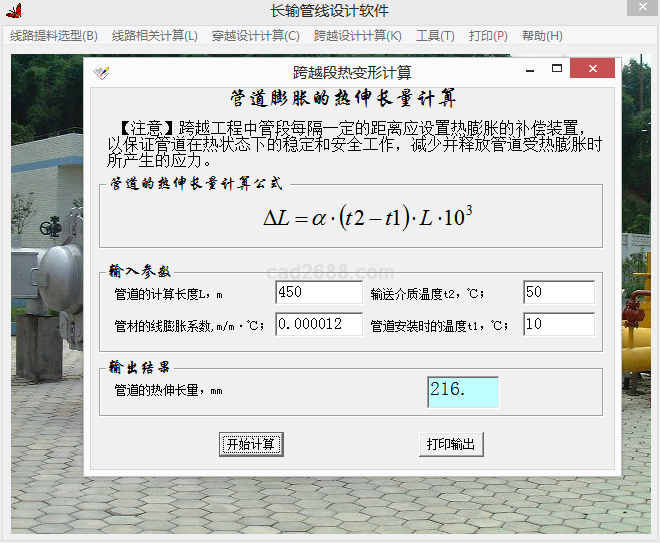Open the 线路提料选型(B) menu
This screenshot has width=660, height=543.
54,36
